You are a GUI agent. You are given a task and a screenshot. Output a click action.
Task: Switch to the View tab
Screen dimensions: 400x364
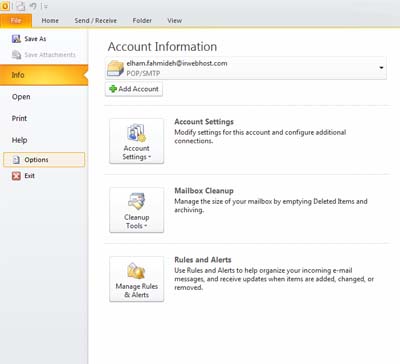point(174,21)
